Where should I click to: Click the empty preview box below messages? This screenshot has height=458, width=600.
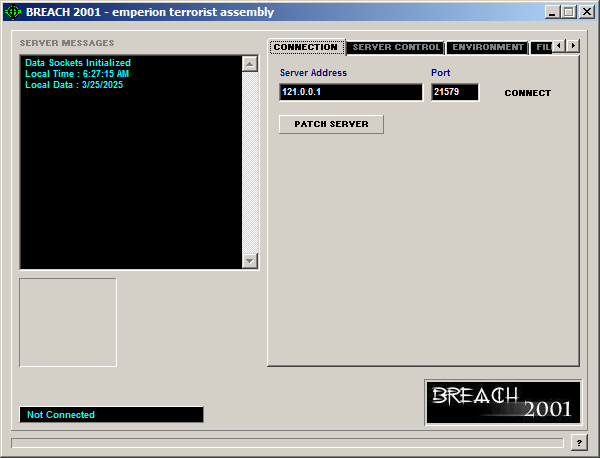(68, 322)
